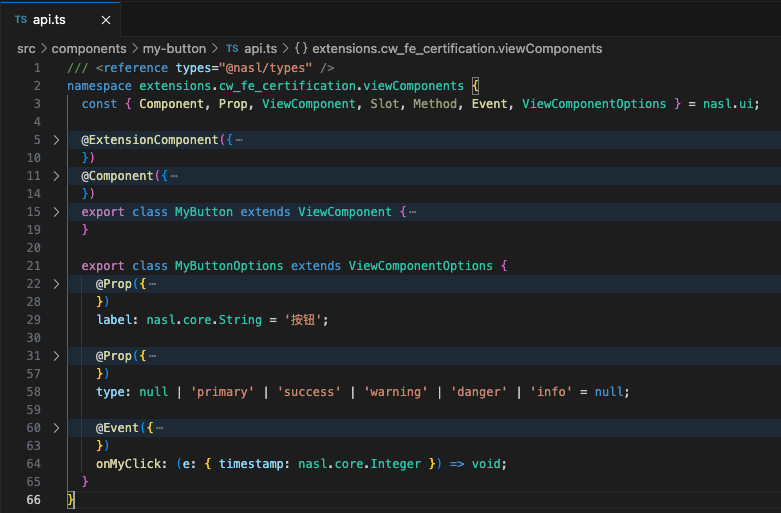The height and width of the screenshot is (513, 781).
Task: Switch to the api.ts editor tab
Action: [x=51, y=18]
